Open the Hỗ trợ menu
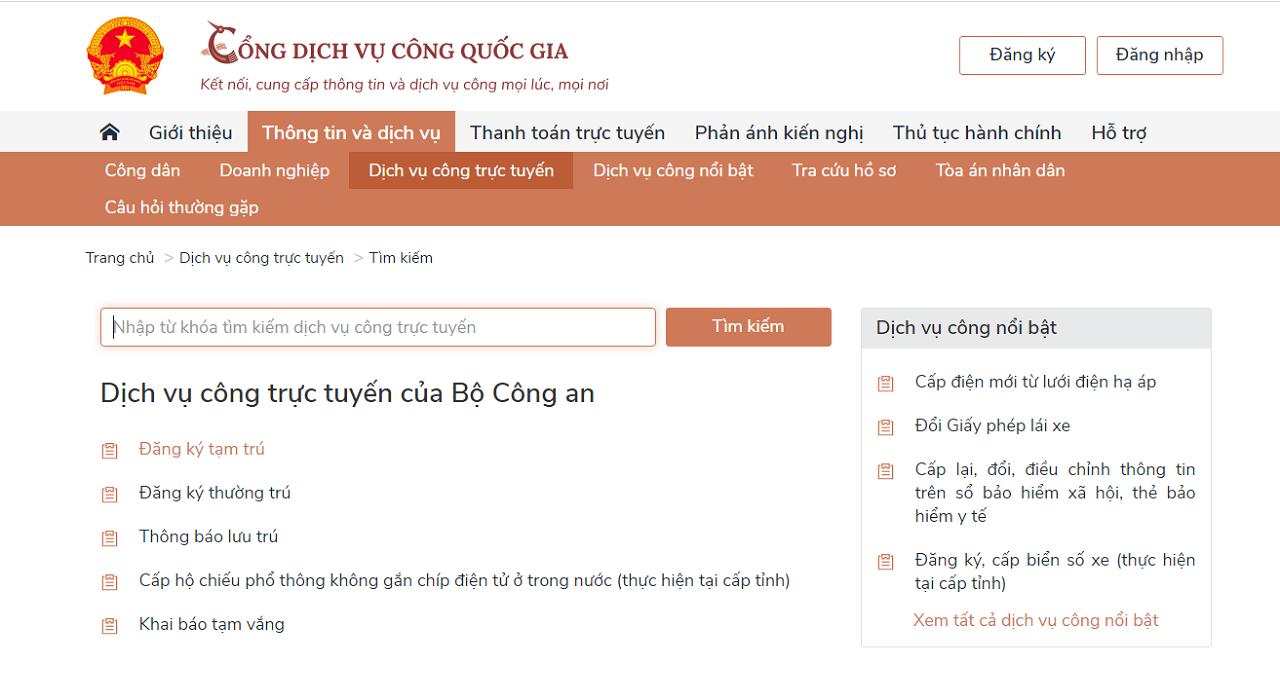Screen dimensions: 1280x700 click(1118, 132)
